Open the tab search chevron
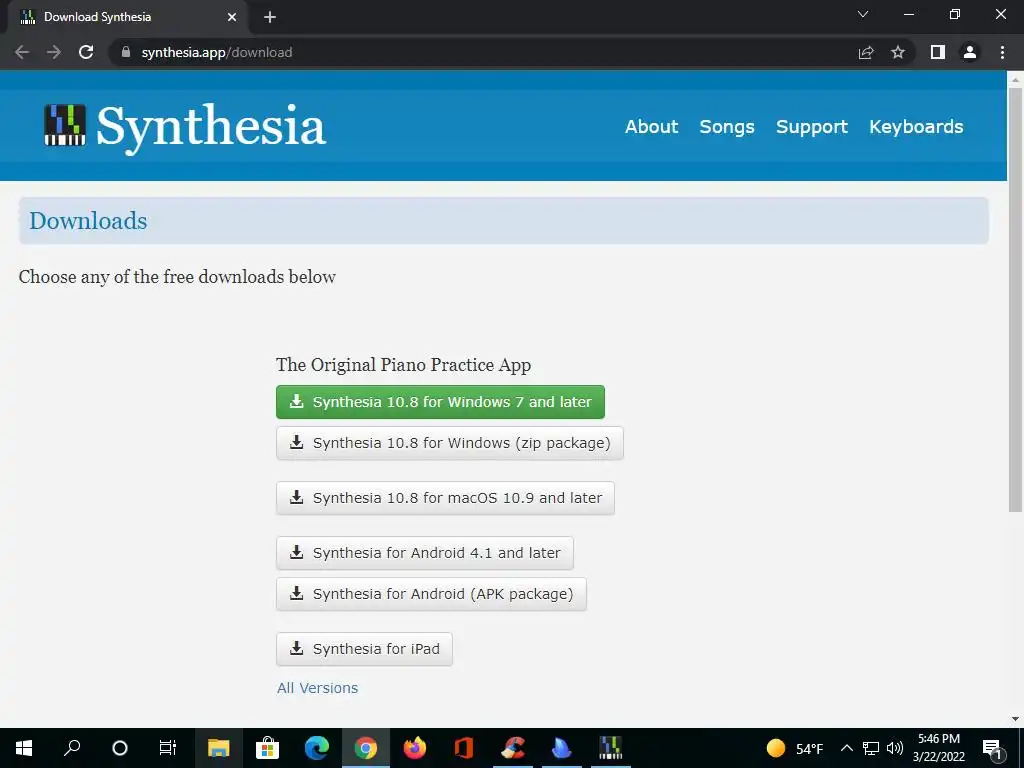Image resolution: width=1024 pixels, height=768 pixels. coord(863,14)
